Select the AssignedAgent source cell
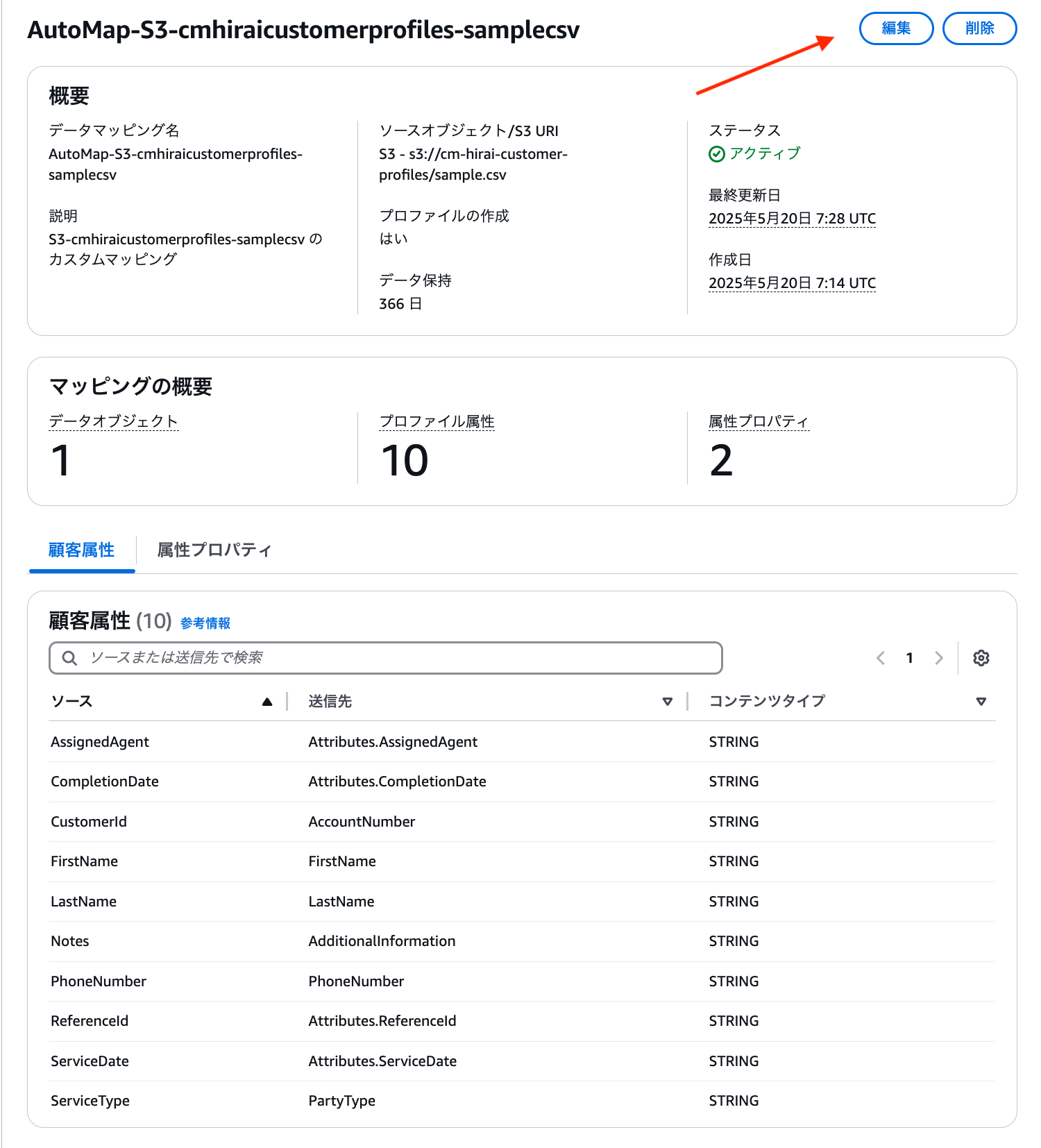Screen dimensions: 1041x1148 100,742
